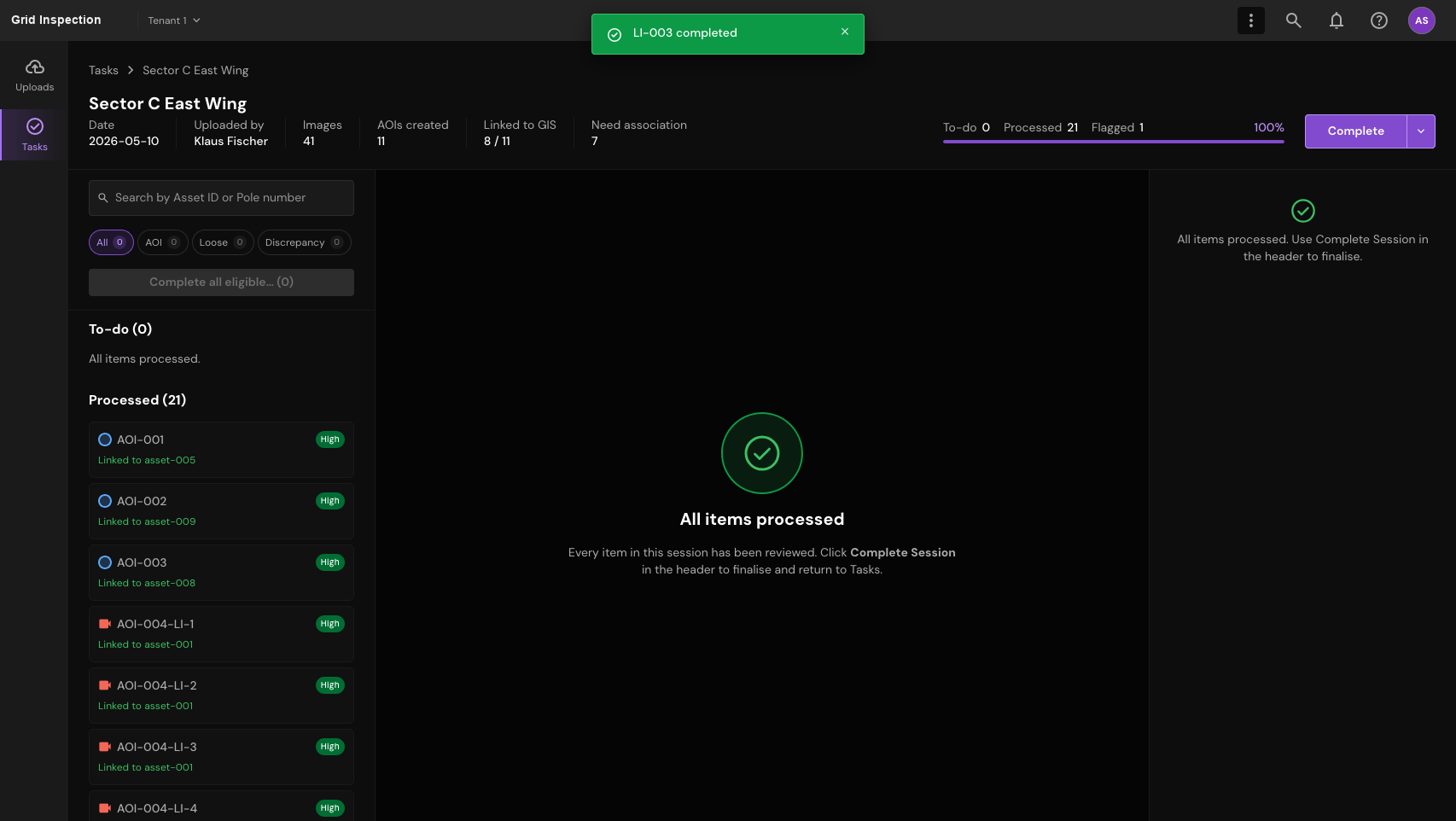Select the AOI filter chip
Viewport: 1456px width, 821px height.
click(x=162, y=242)
